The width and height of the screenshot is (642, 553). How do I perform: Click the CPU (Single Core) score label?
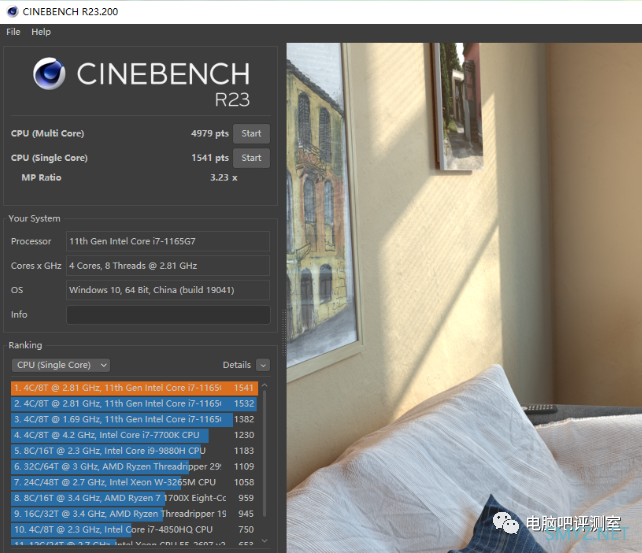pyautogui.click(x=49, y=158)
